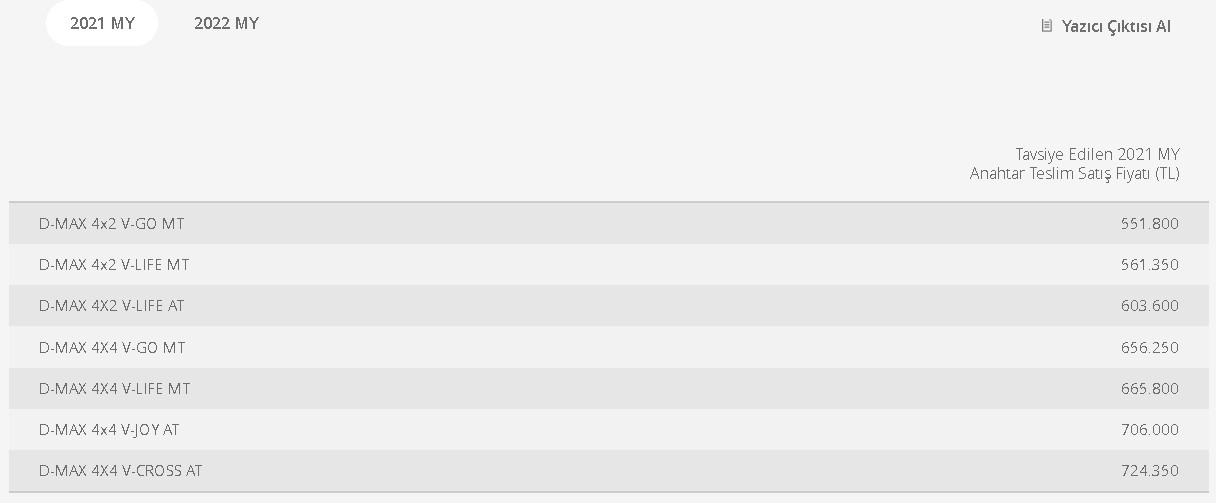Select the D-MAX 4x4 V-JOY AT row

608,429
